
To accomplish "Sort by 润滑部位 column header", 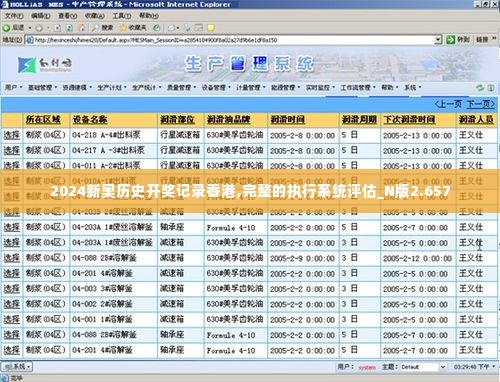I will [178, 119].
